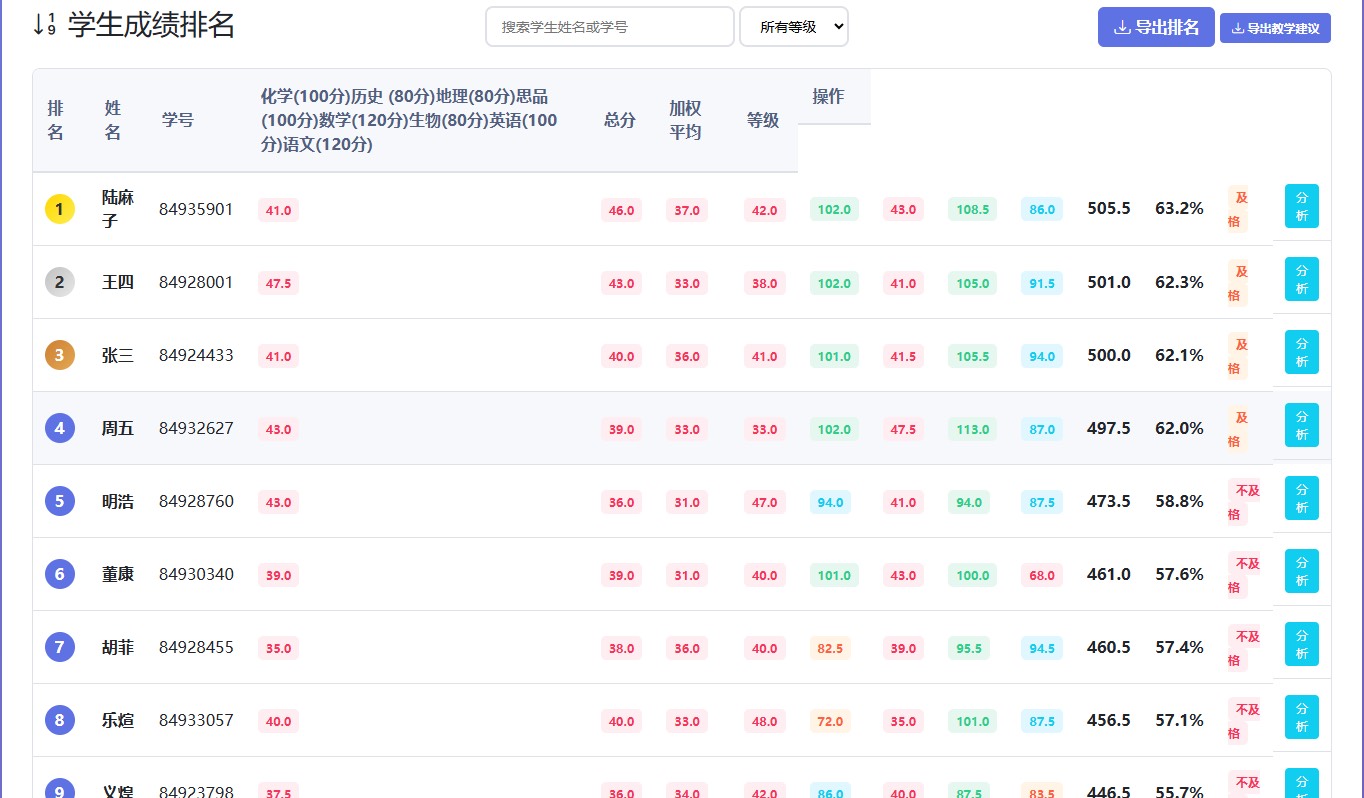Click 明浩's 不及格 grade tag
Image resolution: width=1364 pixels, height=798 pixels.
pyautogui.click(x=1243, y=502)
